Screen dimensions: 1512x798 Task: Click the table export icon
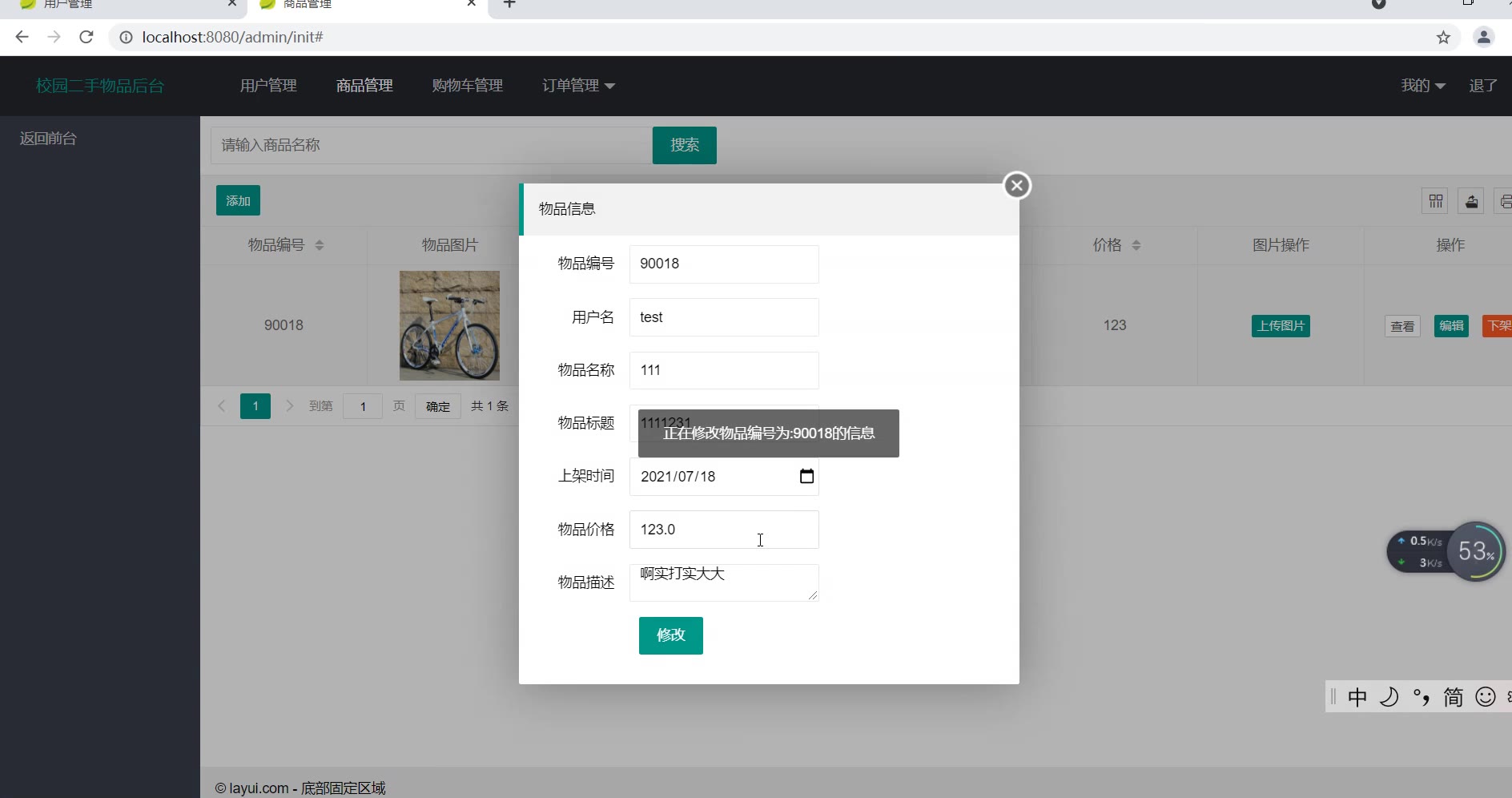[1471, 201]
